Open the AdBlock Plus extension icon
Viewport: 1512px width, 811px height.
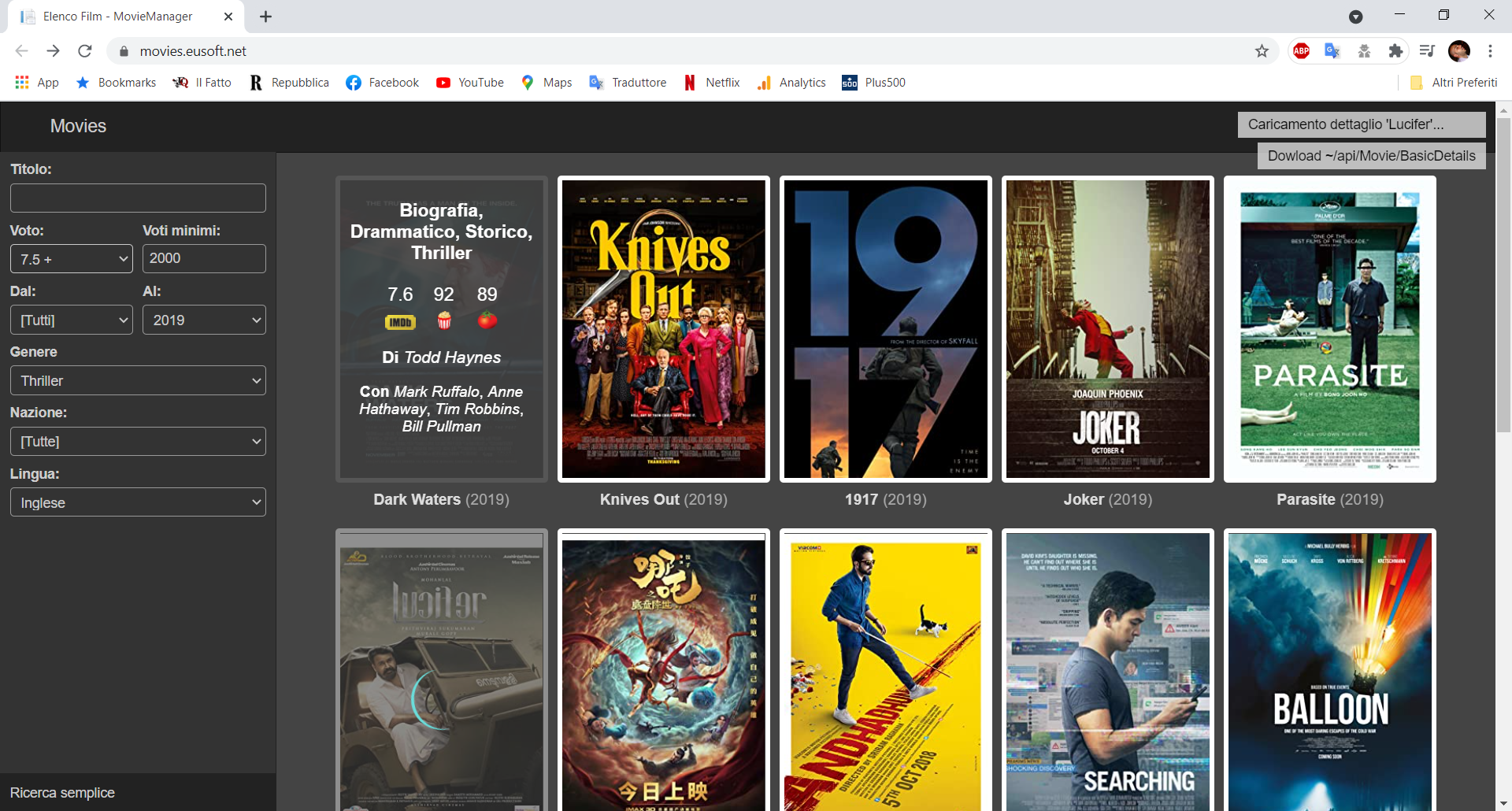coord(1301,51)
